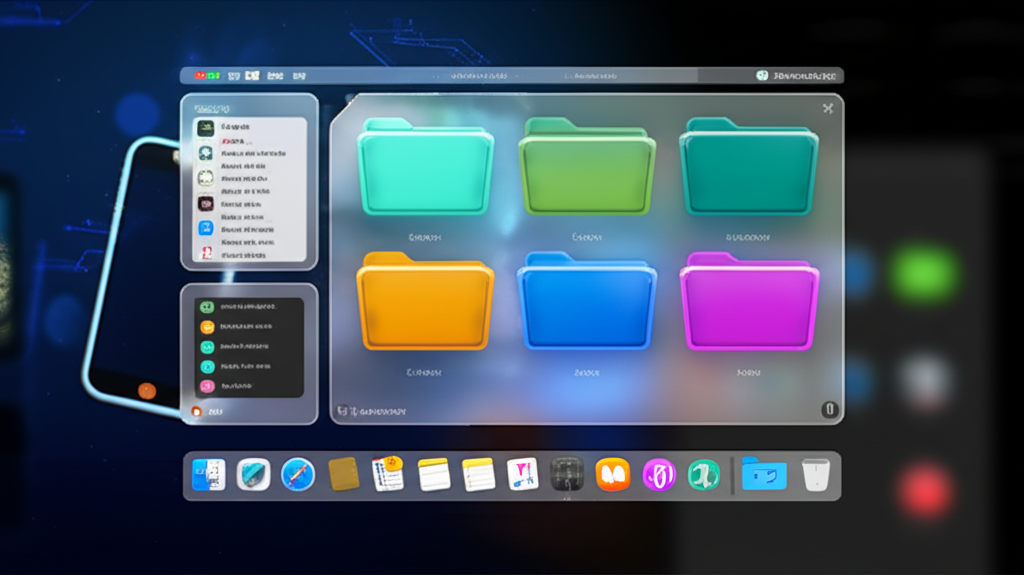Open the purple folder
Viewport: 1024px width, 575px height.
(x=748, y=301)
